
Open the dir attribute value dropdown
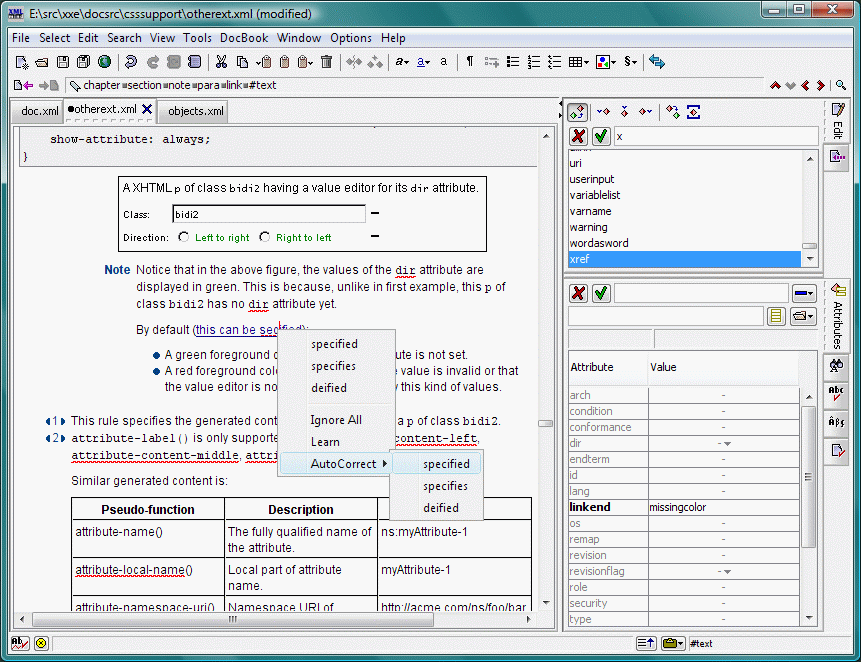point(727,443)
